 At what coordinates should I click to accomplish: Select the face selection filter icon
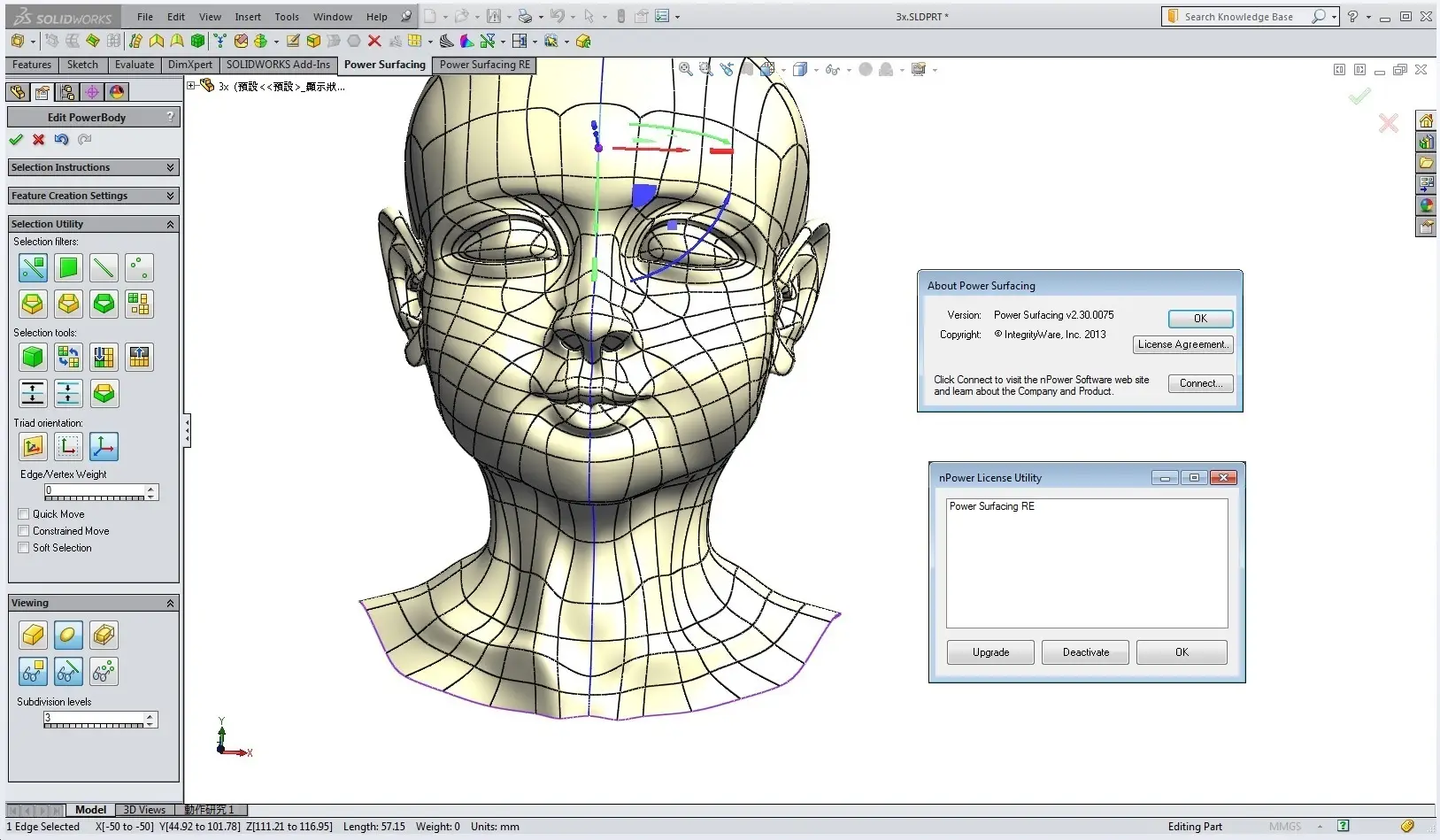coord(68,267)
